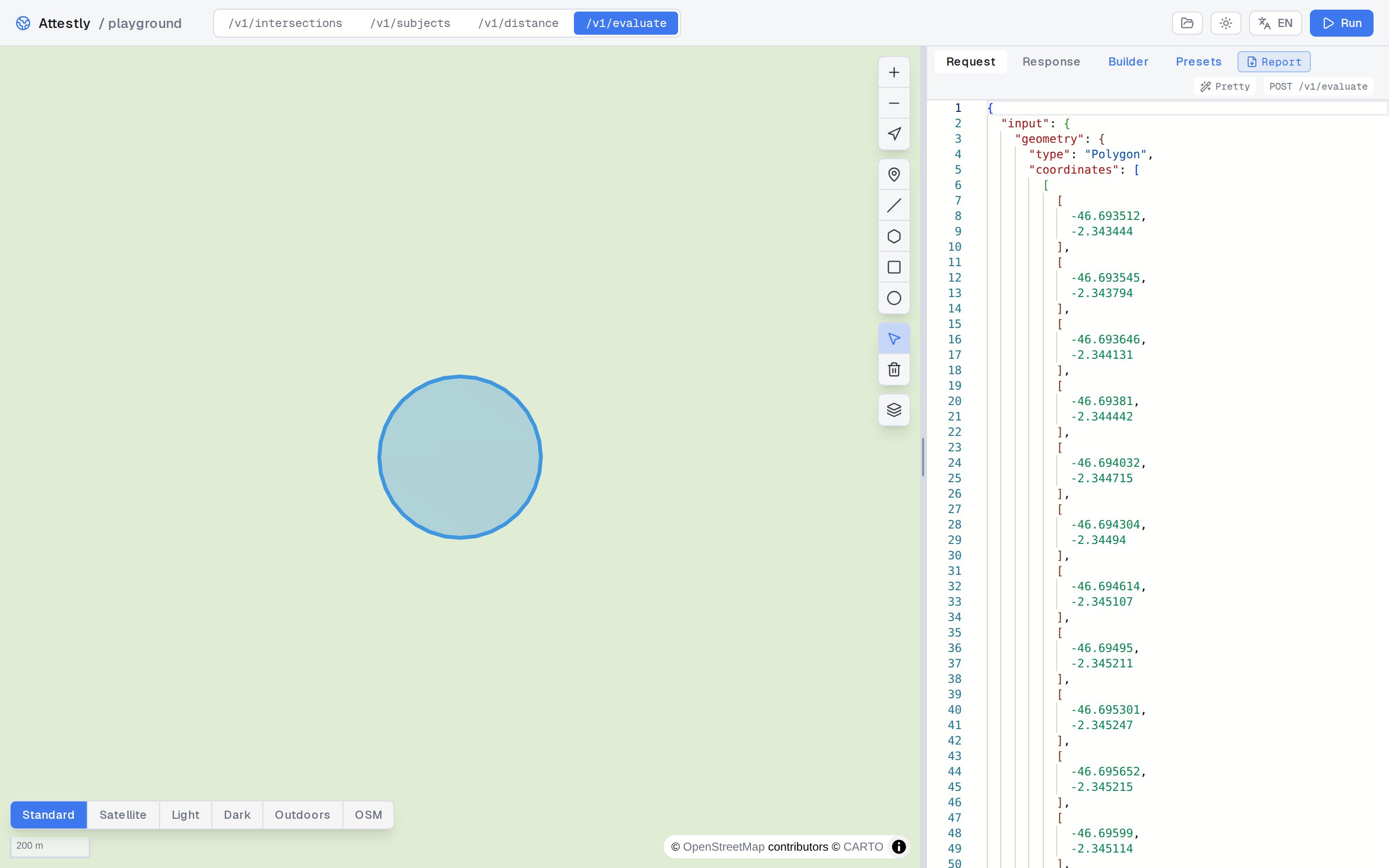Viewport: 1389px width, 868px height.
Task: Click the Report button
Action: (x=1274, y=61)
